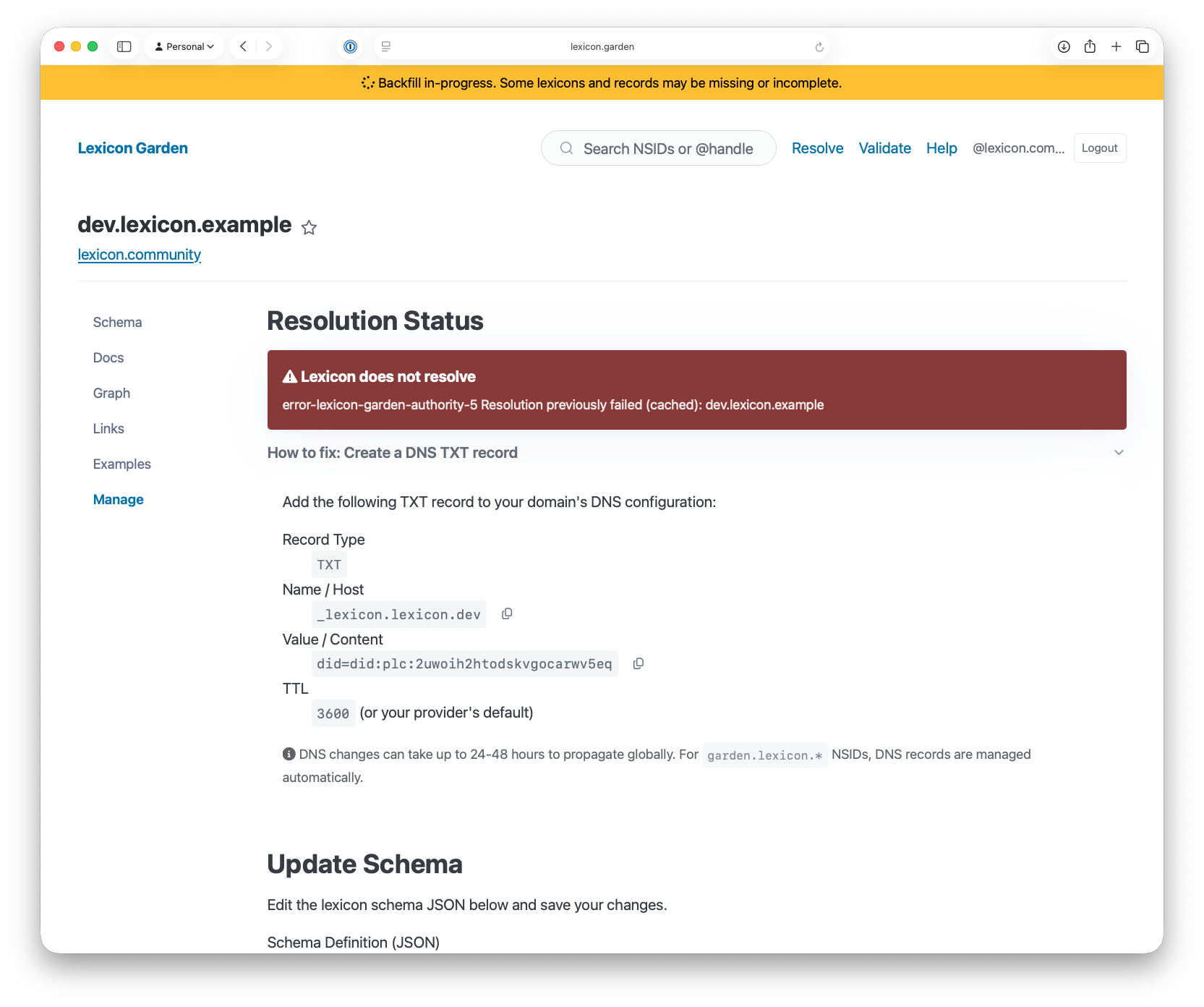This screenshot has width=1204, height=1007.
Task: Select Examples in the sidebar
Action: pyautogui.click(x=121, y=464)
